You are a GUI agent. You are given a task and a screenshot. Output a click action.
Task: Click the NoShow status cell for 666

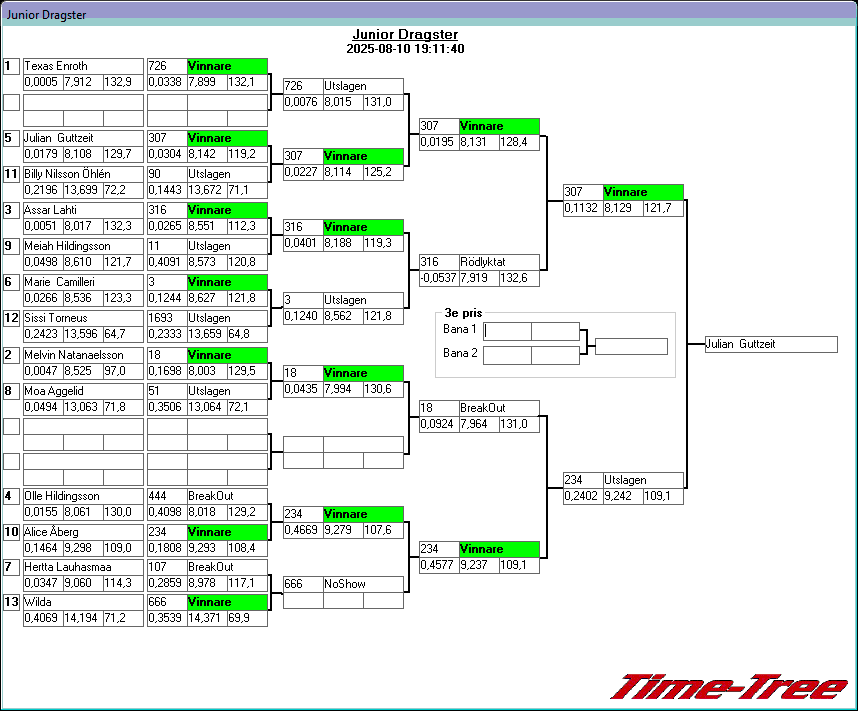pos(363,584)
